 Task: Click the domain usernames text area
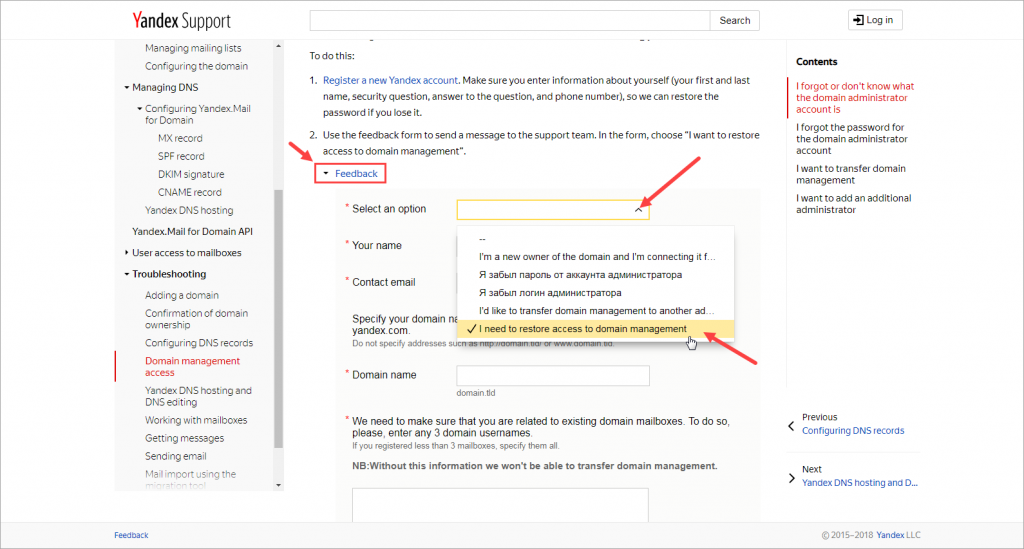[x=500, y=505]
